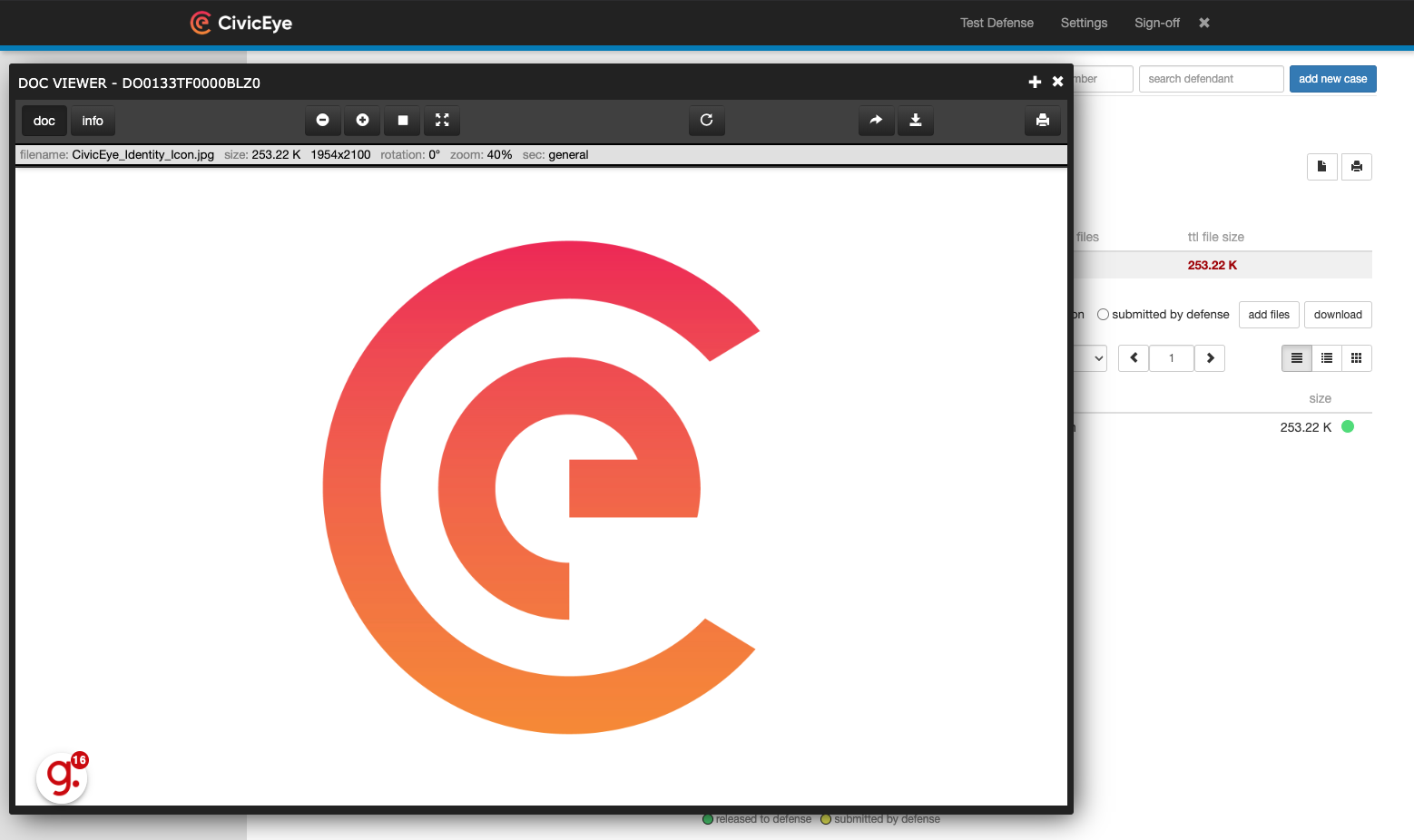
Task: Click the submitted by defense legend at bottom
Action: [880, 819]
